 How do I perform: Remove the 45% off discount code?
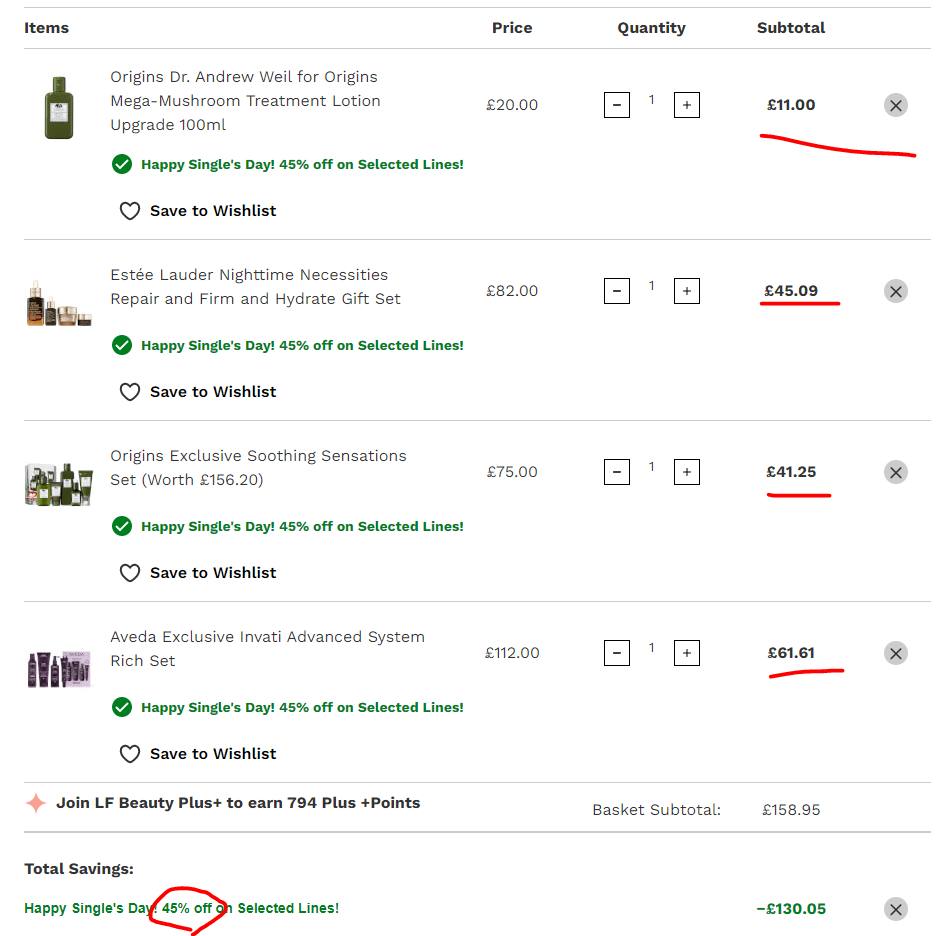pos(895,909)
